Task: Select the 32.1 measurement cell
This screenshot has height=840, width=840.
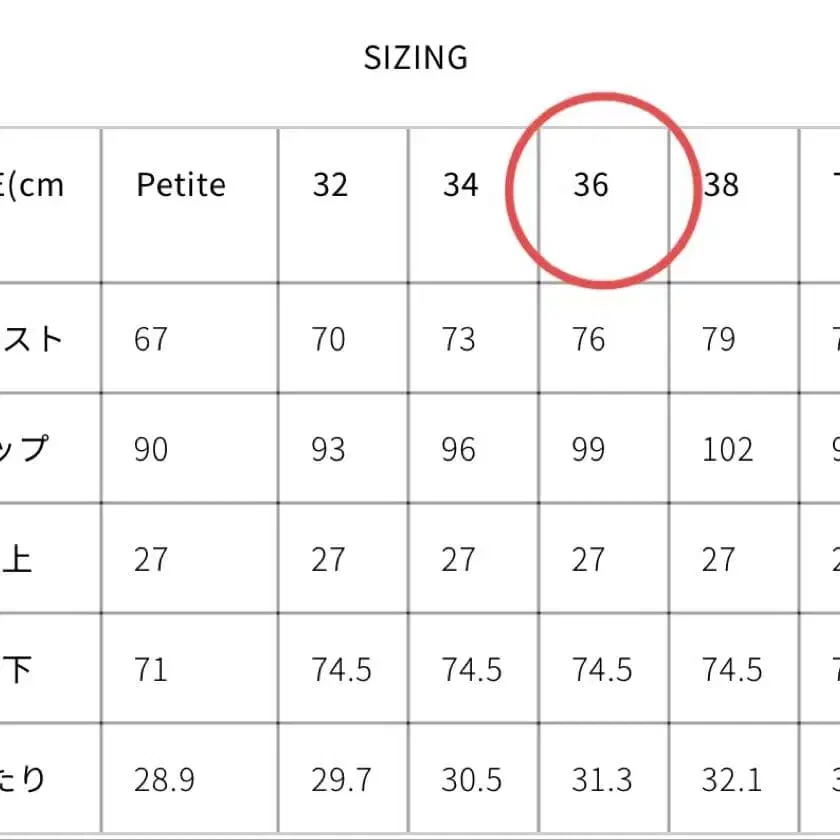Action: (x=732, y=779)
